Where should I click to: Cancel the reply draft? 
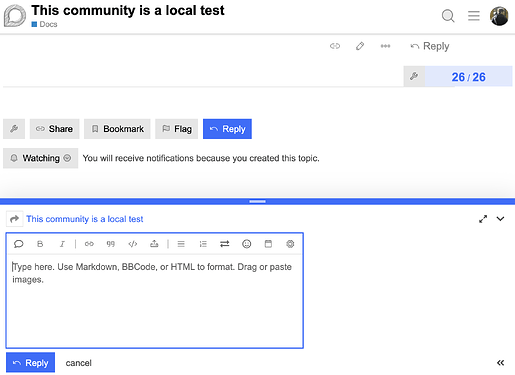78,363
